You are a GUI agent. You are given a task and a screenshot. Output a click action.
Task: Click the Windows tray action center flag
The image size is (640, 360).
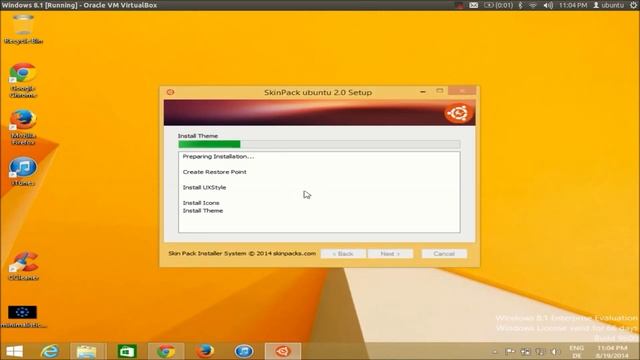[x=510, y=351]
